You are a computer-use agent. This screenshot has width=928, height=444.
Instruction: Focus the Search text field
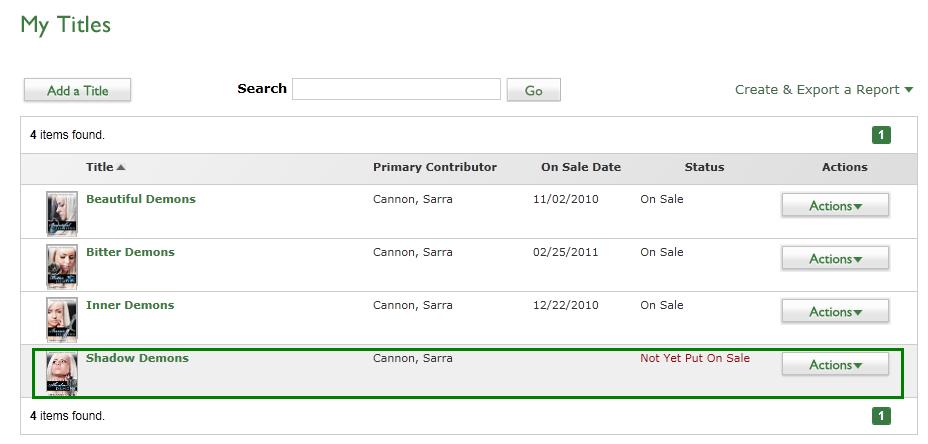click(x=396, y=90)
